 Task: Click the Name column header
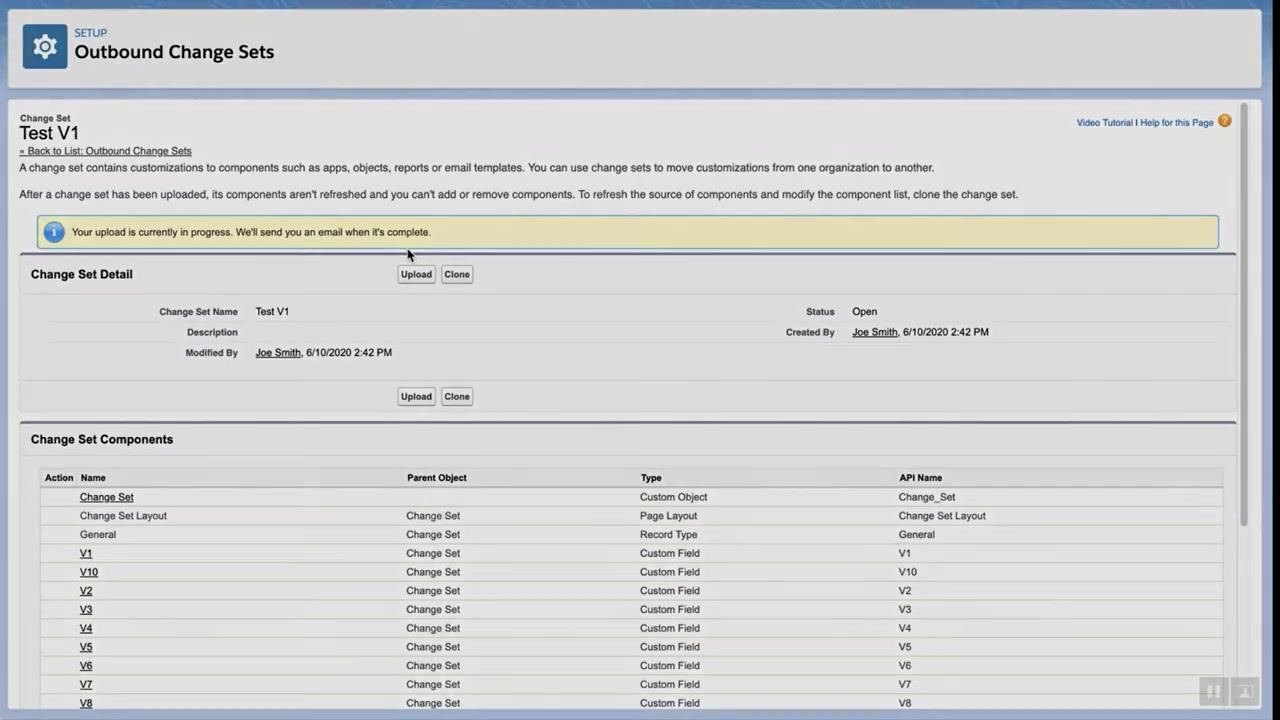93,478
